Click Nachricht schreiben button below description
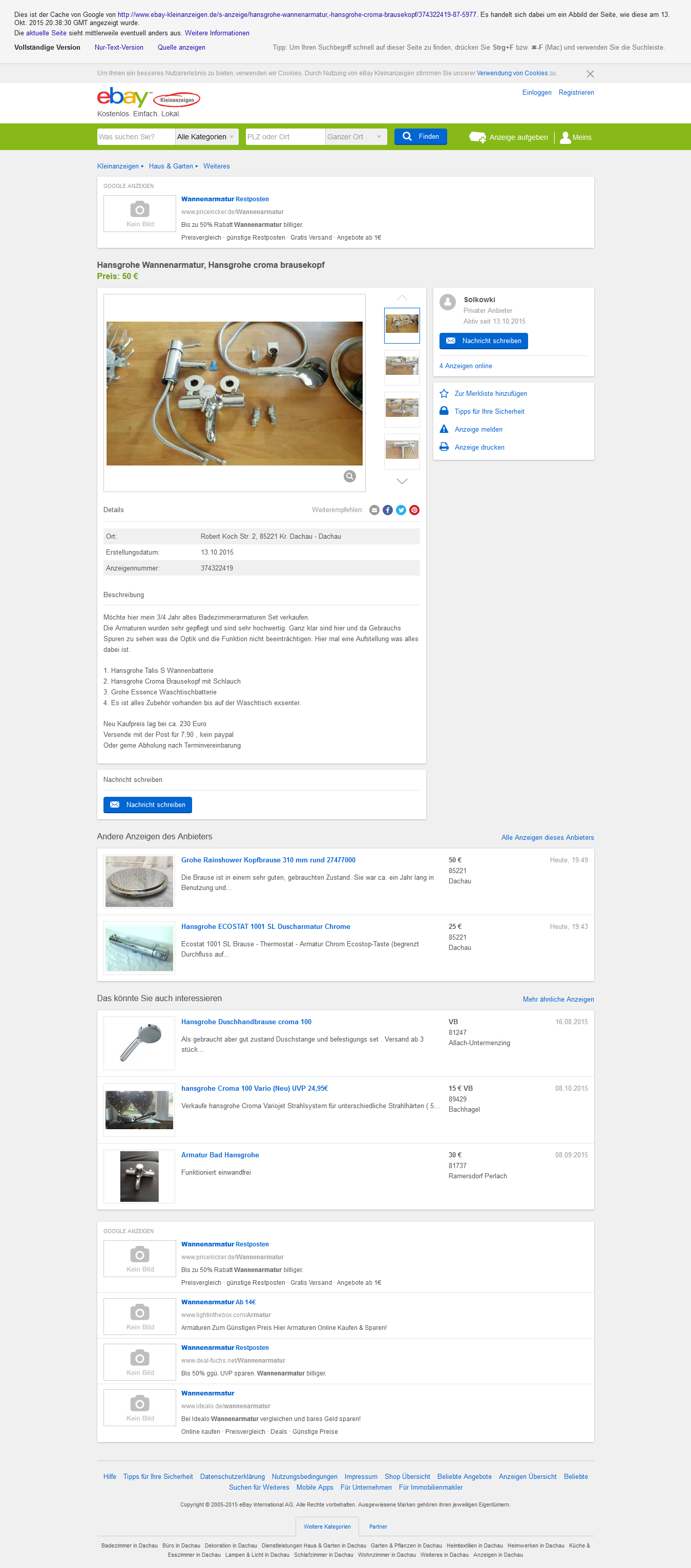Viewport: 691px width, 1568px height. point(148,804)
